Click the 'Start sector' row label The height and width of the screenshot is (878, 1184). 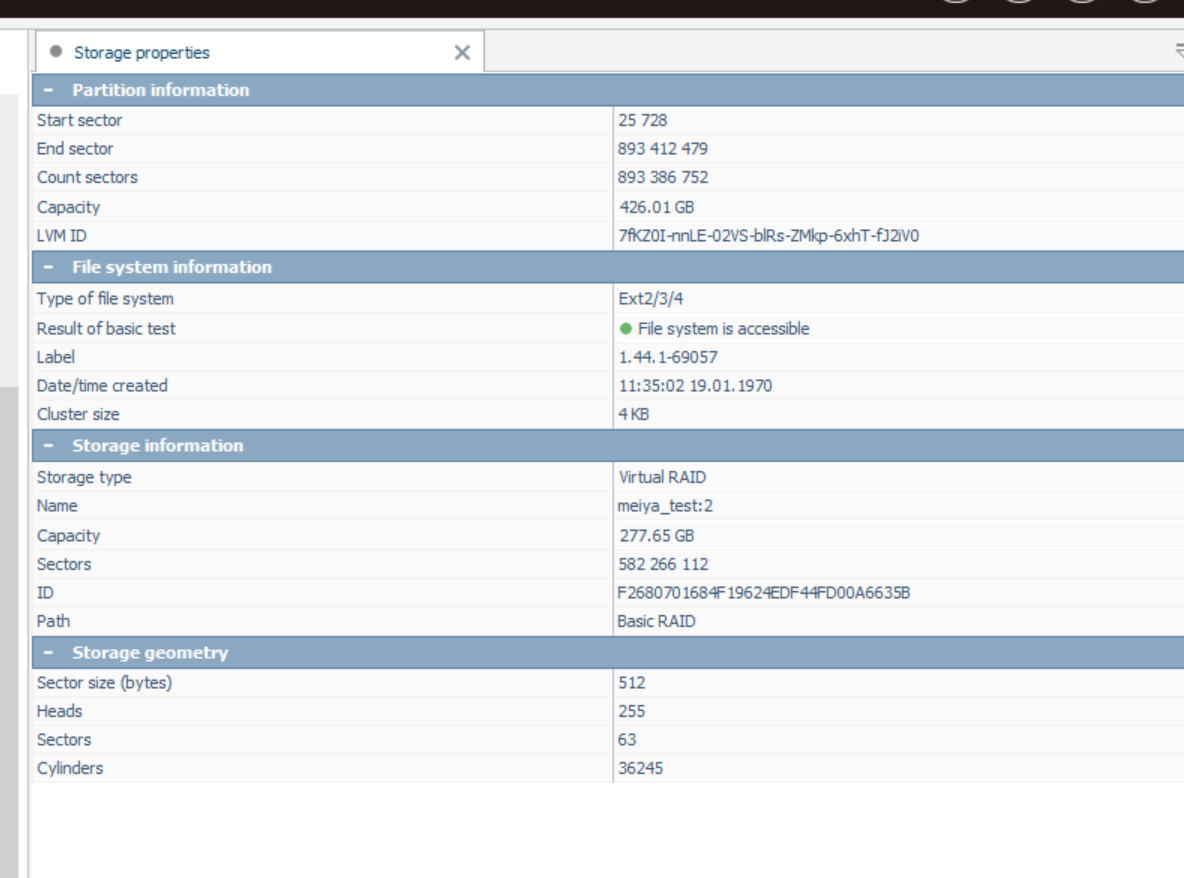tap(79, 120)
